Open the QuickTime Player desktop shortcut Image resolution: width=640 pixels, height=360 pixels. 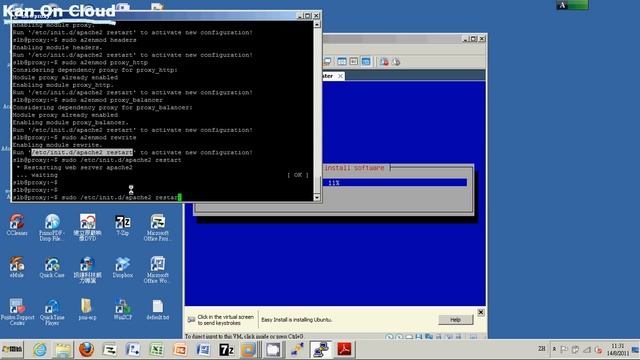(52, 312)
